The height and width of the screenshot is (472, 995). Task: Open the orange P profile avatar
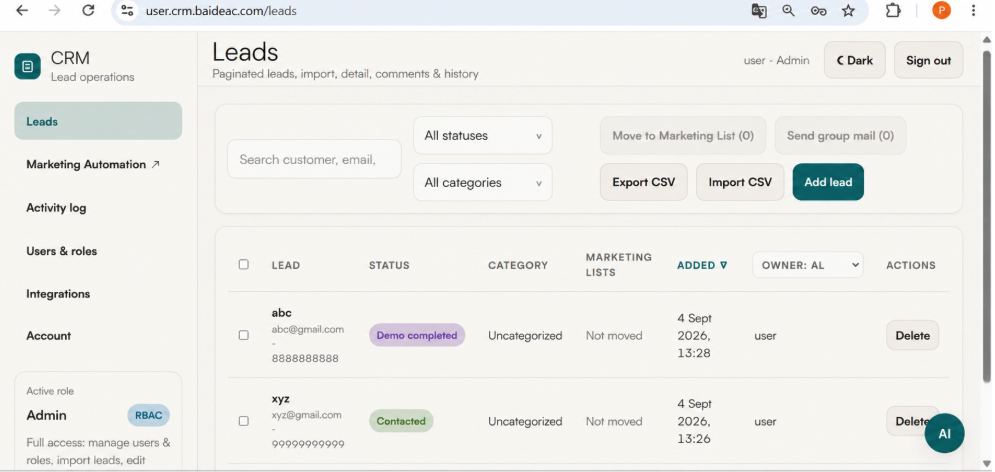click(x=941, y=10)
